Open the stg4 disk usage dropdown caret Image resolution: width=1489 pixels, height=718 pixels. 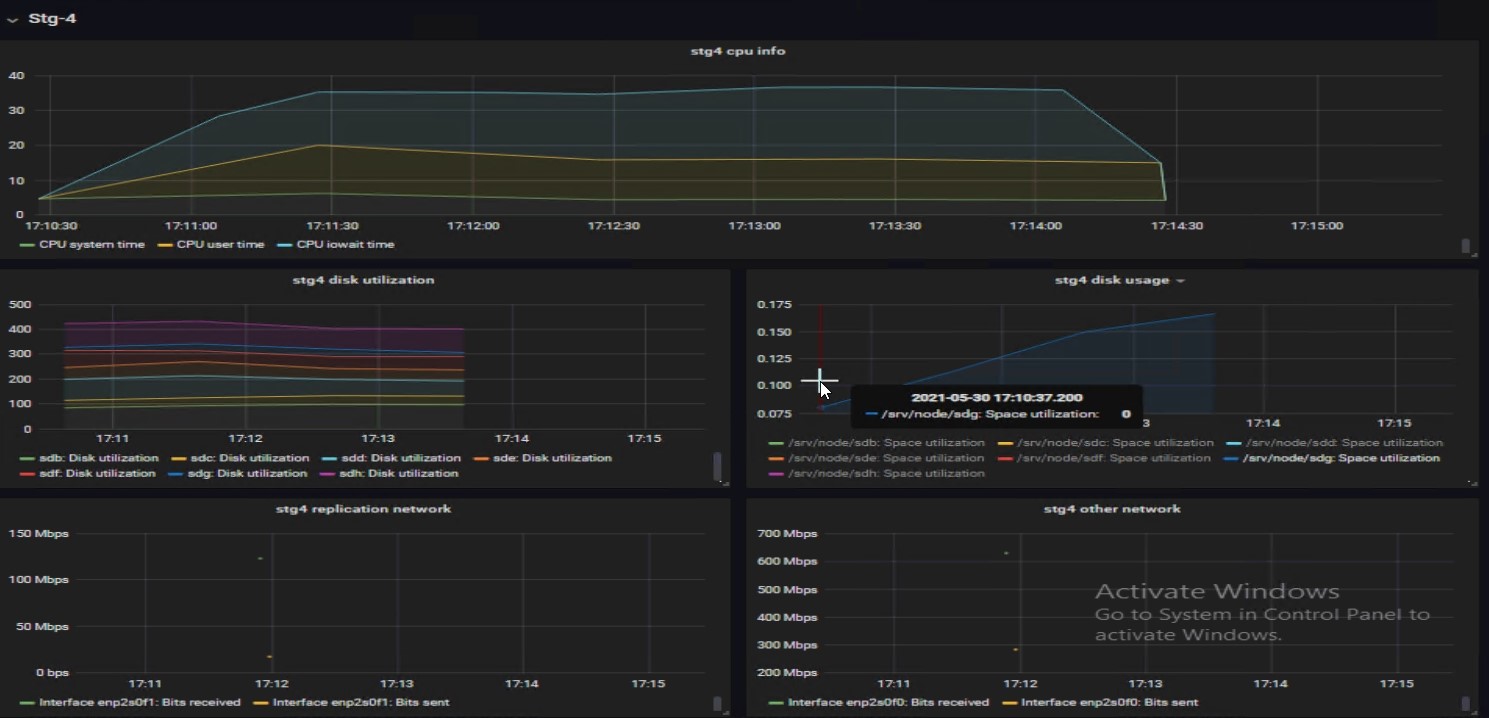pos(1181,281)
